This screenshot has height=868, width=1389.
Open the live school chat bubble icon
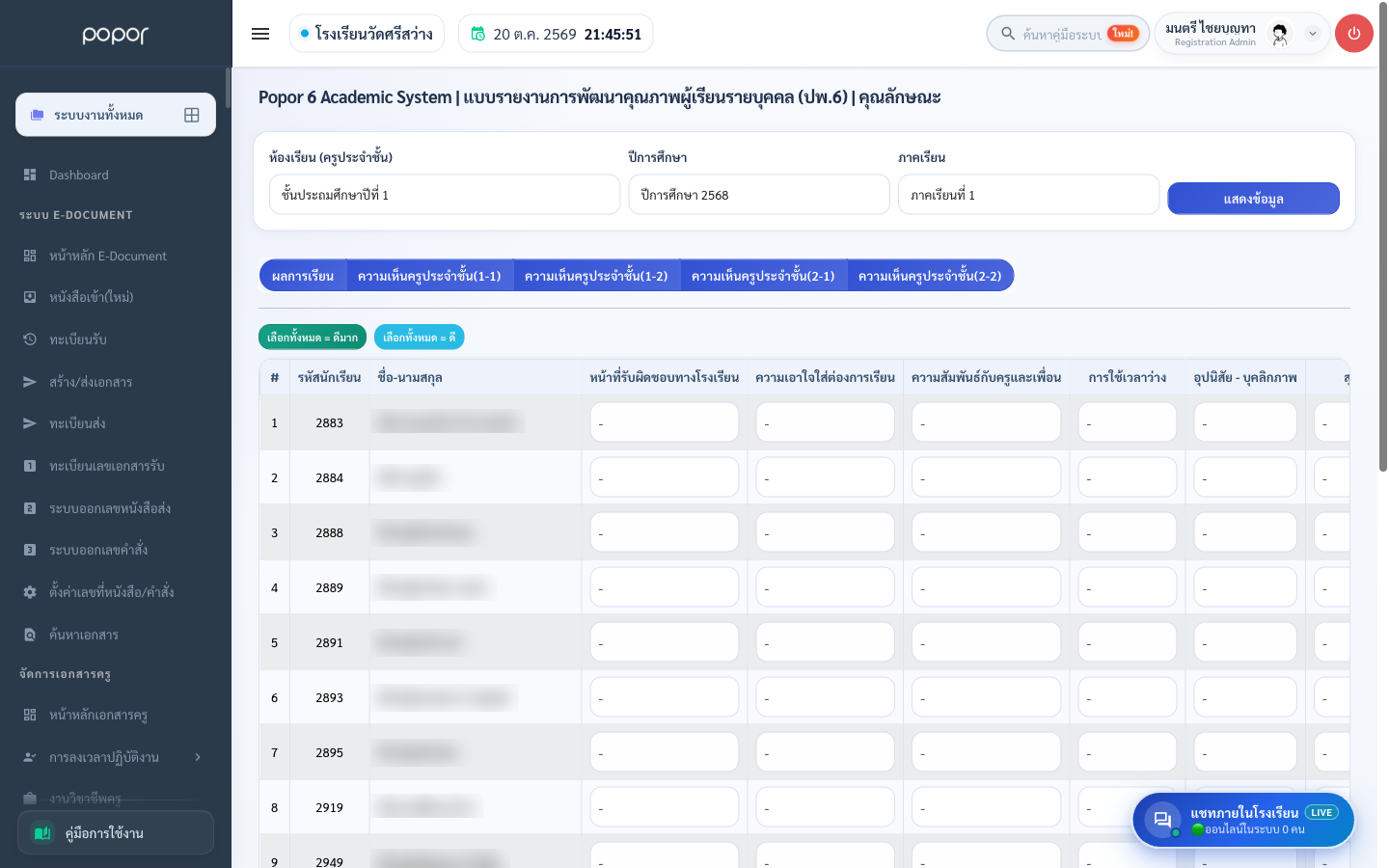click(1162, 820)
